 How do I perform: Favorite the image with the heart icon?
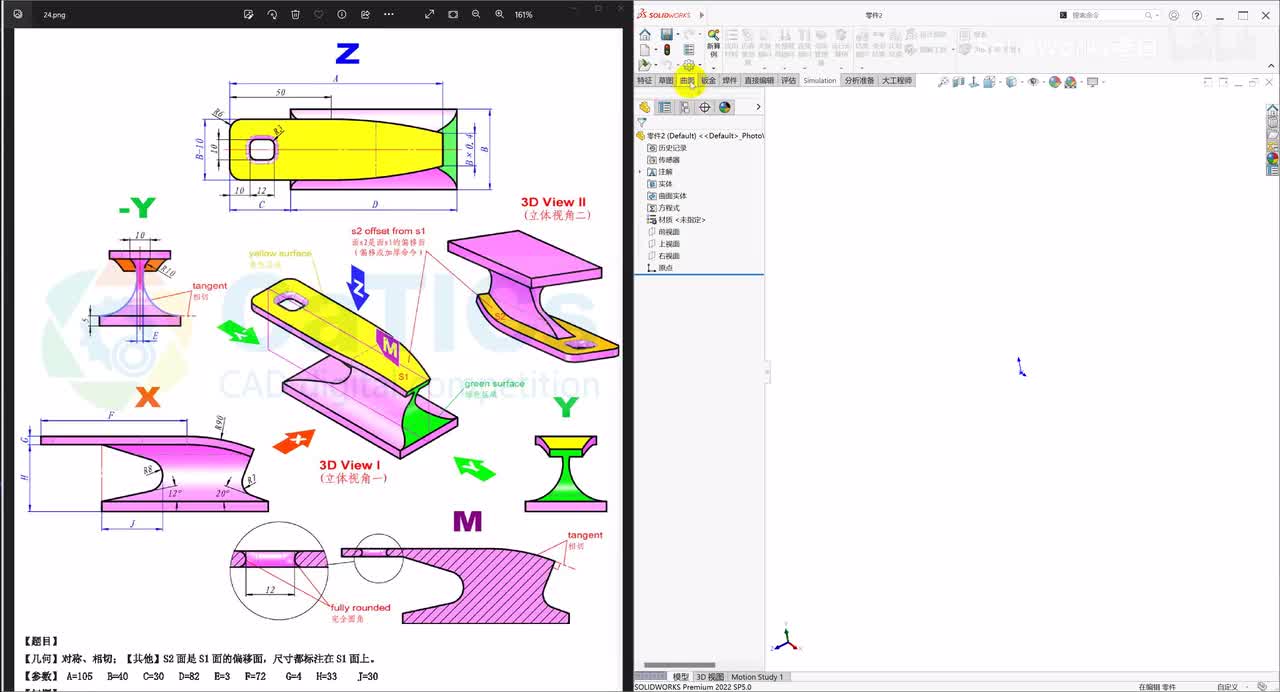tap(319, 14)
